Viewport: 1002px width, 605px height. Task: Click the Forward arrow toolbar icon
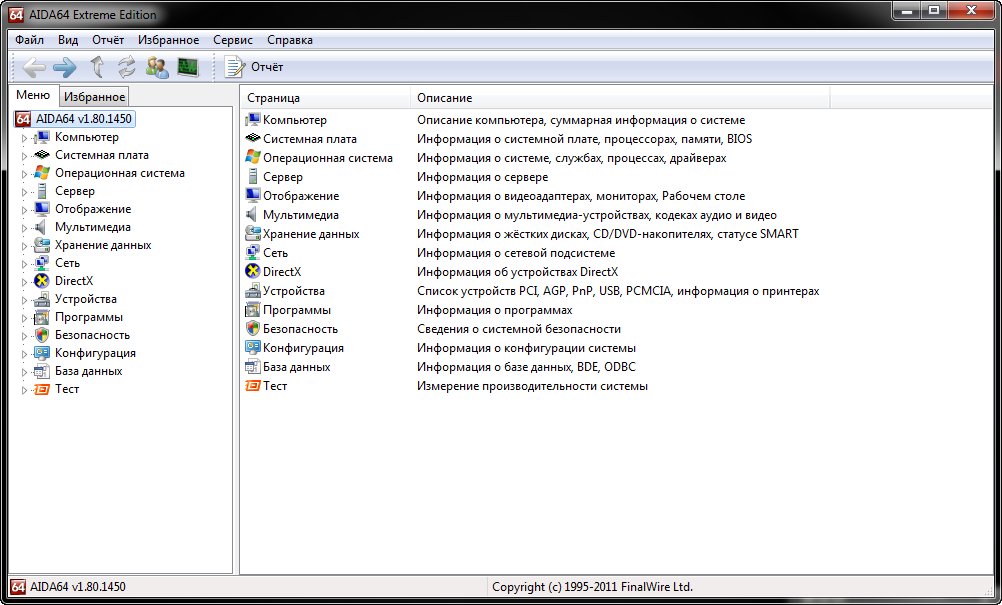65,67
